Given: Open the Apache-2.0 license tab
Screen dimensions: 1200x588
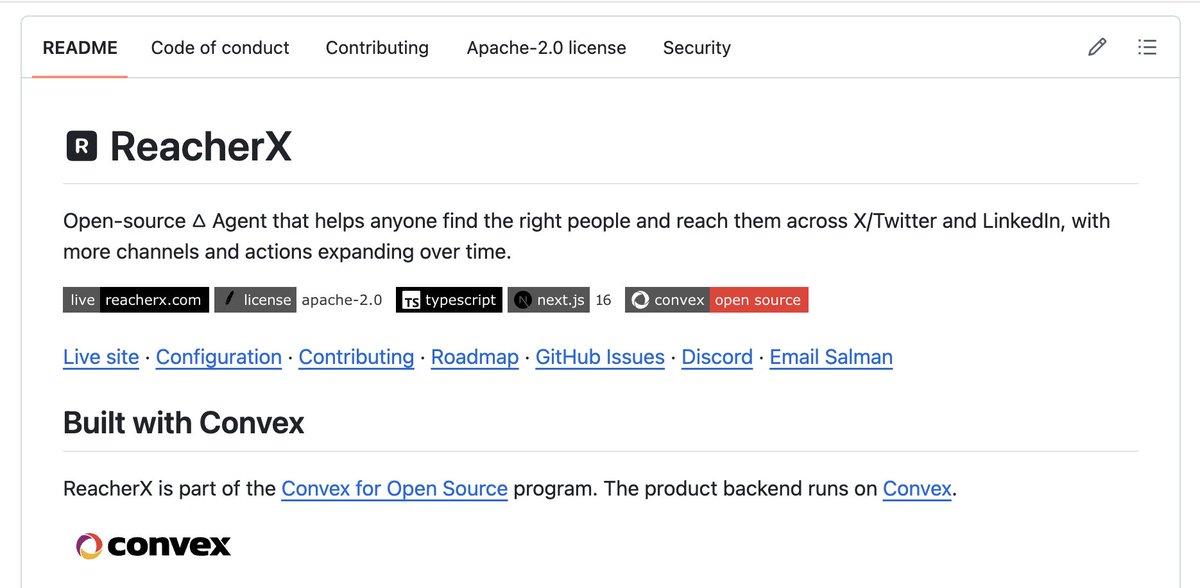Looking at the screenshot, I should (x=546, y=47).
